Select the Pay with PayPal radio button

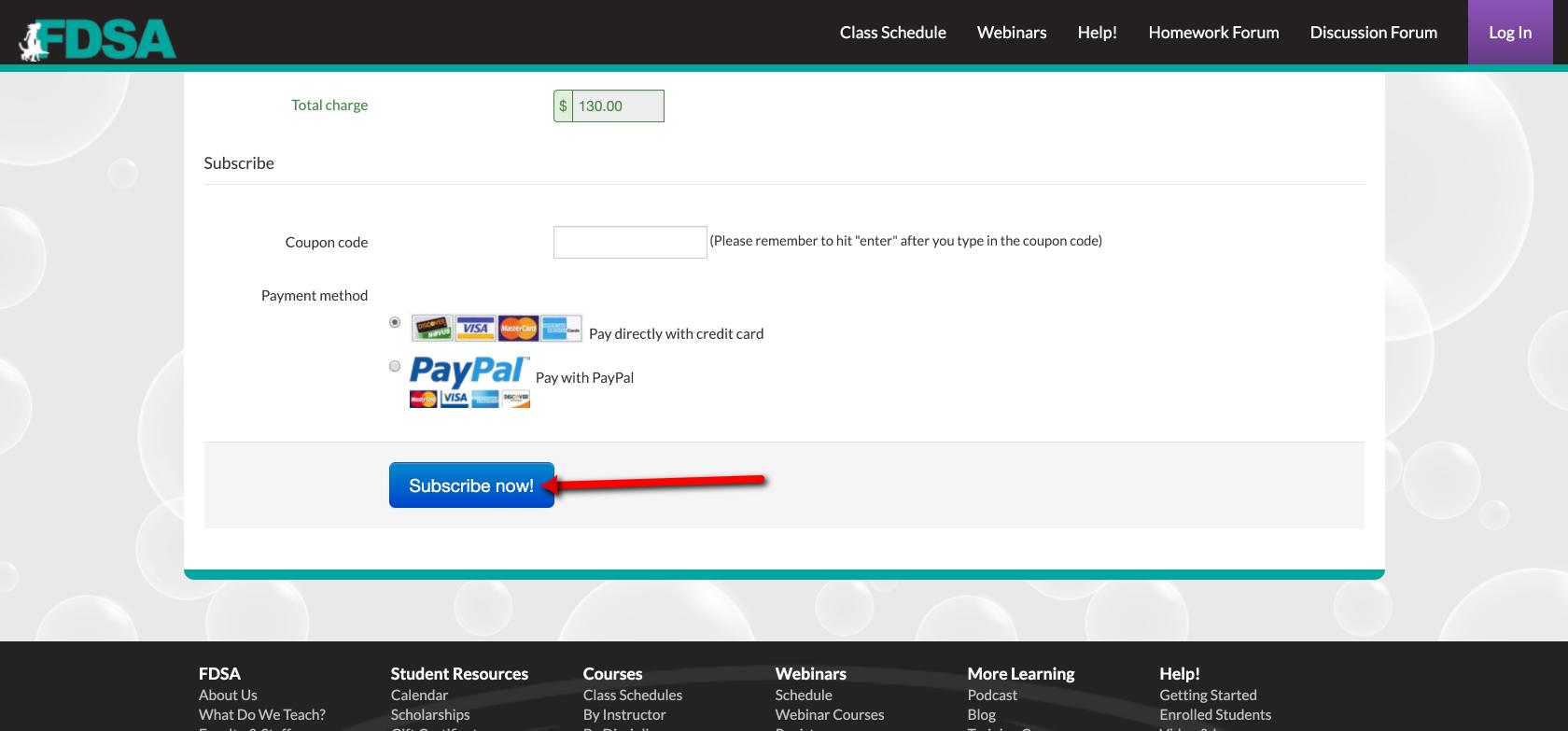point(395,366)
